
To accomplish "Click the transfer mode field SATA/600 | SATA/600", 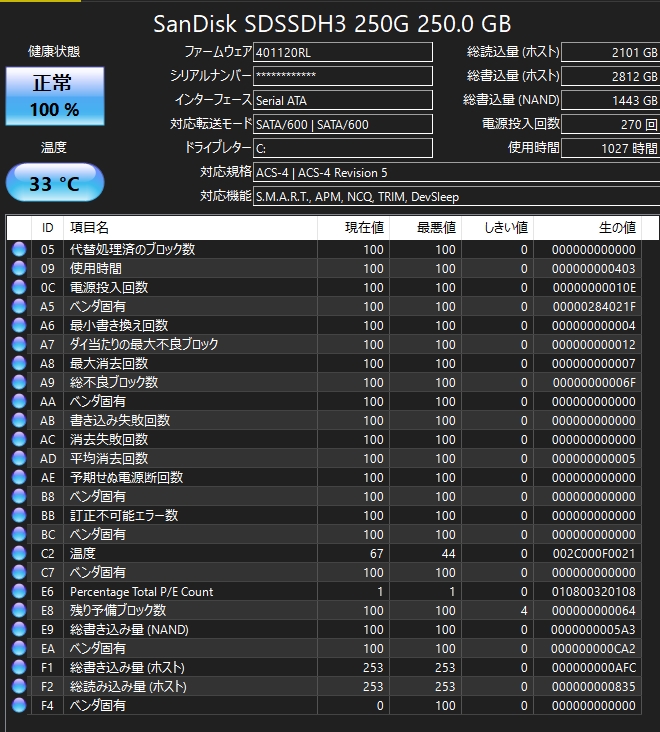I will tap(343, 124).
